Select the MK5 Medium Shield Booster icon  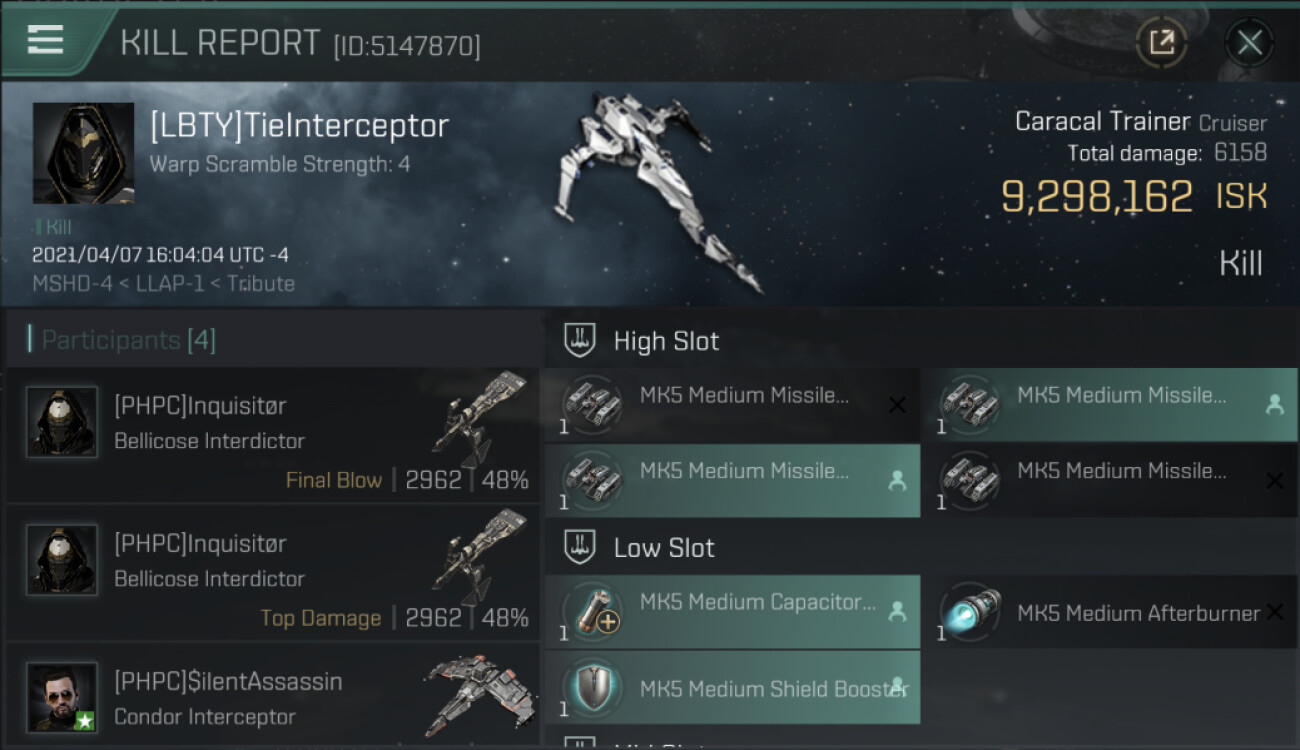593,688
